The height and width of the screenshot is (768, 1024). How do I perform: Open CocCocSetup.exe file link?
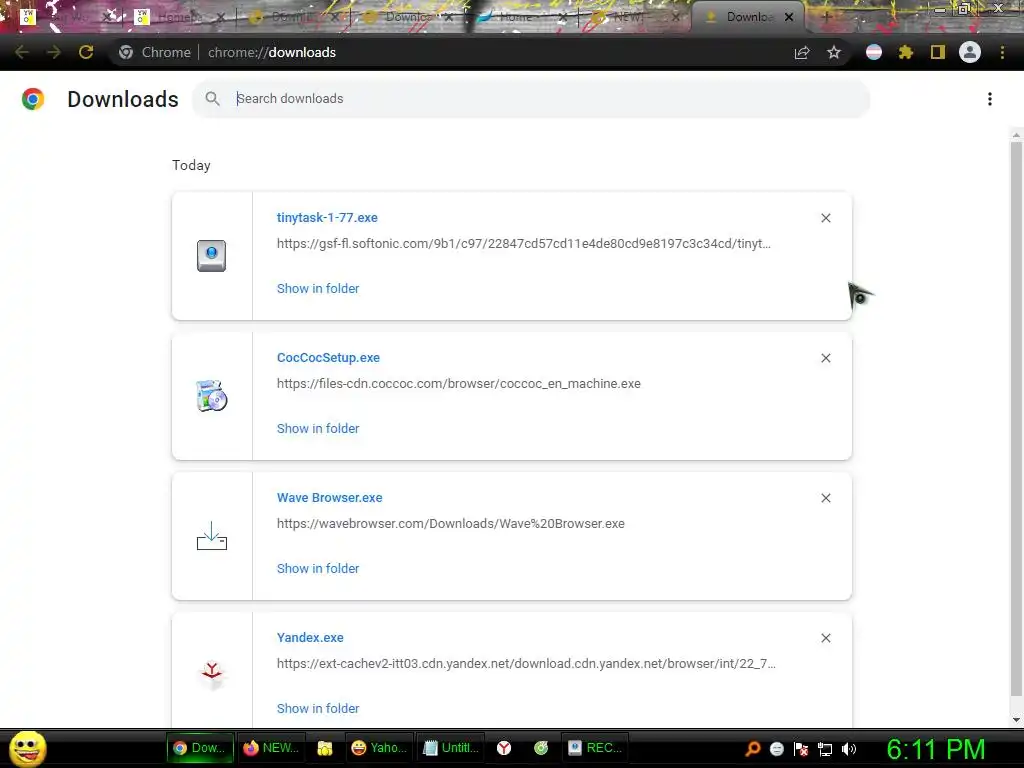pos(328,358)
